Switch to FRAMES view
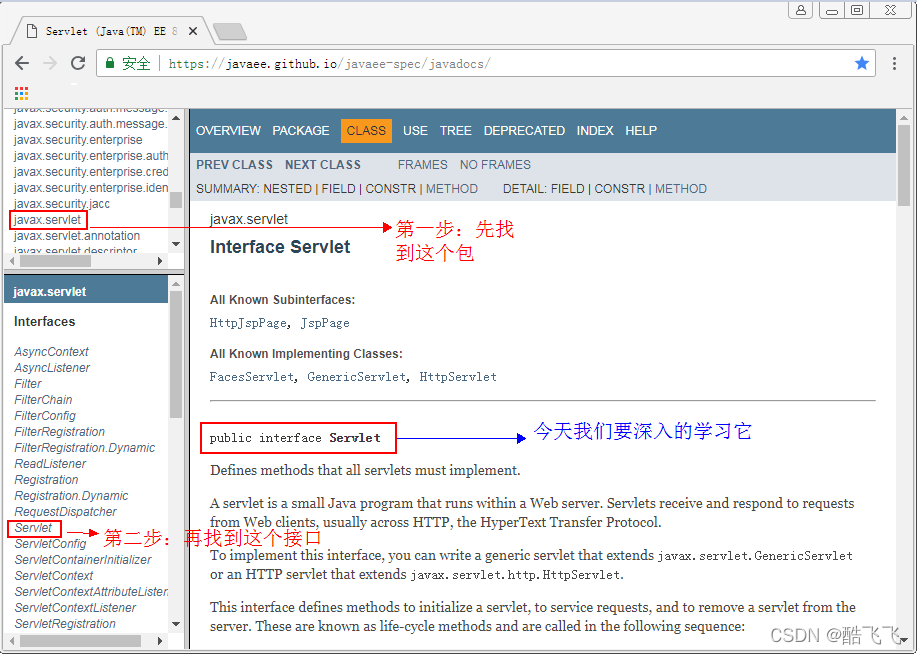The width and height of the screenshot is (917, 654). pos(422,165)
